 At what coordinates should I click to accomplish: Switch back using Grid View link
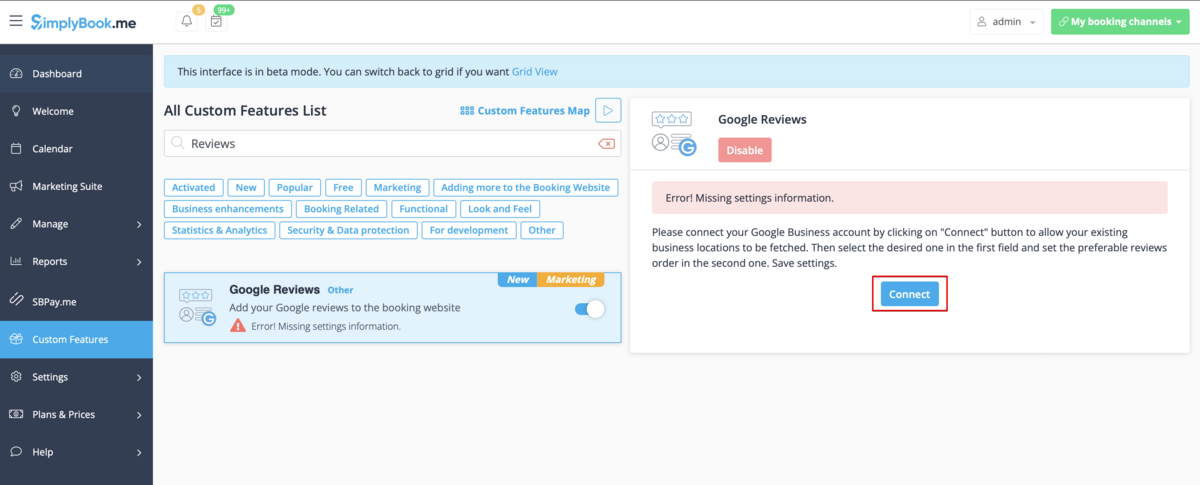pos(534,72)
